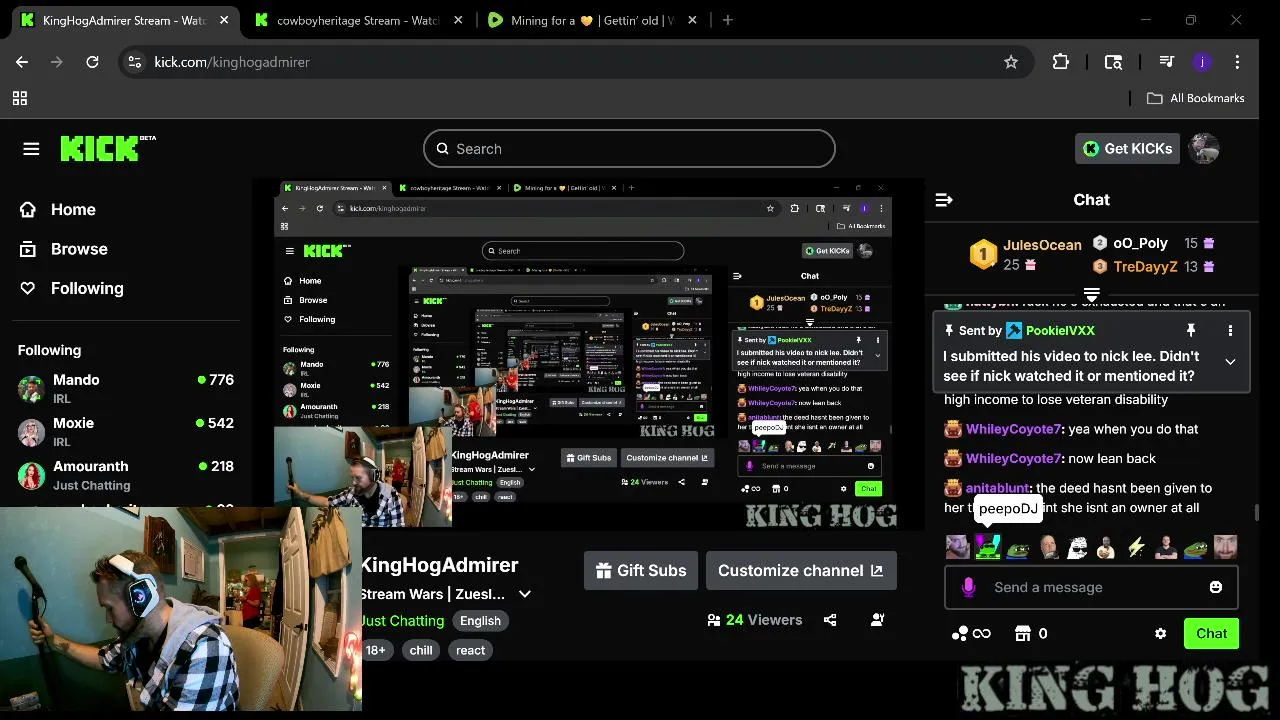Select the peepoDJ emote

click(988, 547)
